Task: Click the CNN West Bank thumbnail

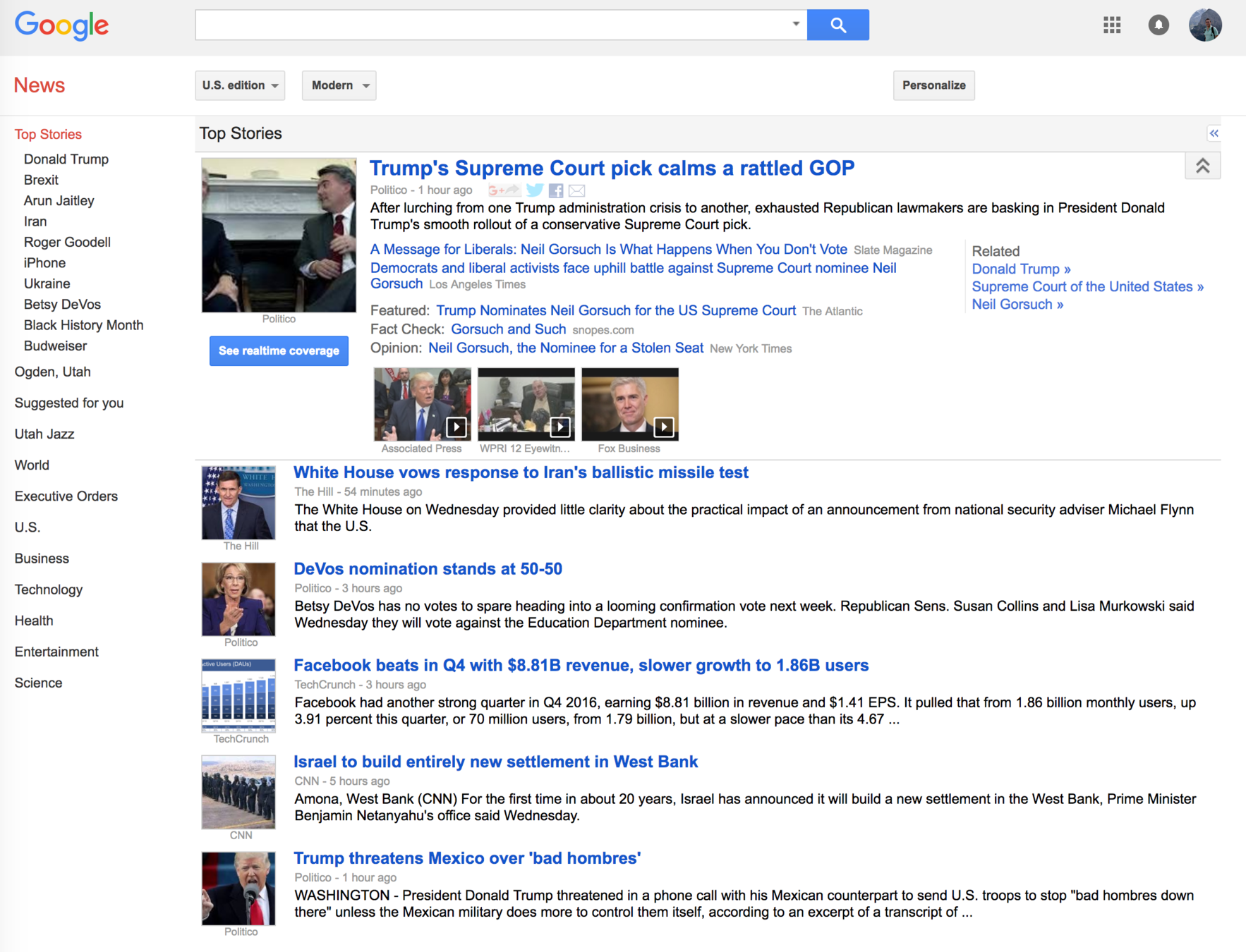Action: [x=238, y=792]
